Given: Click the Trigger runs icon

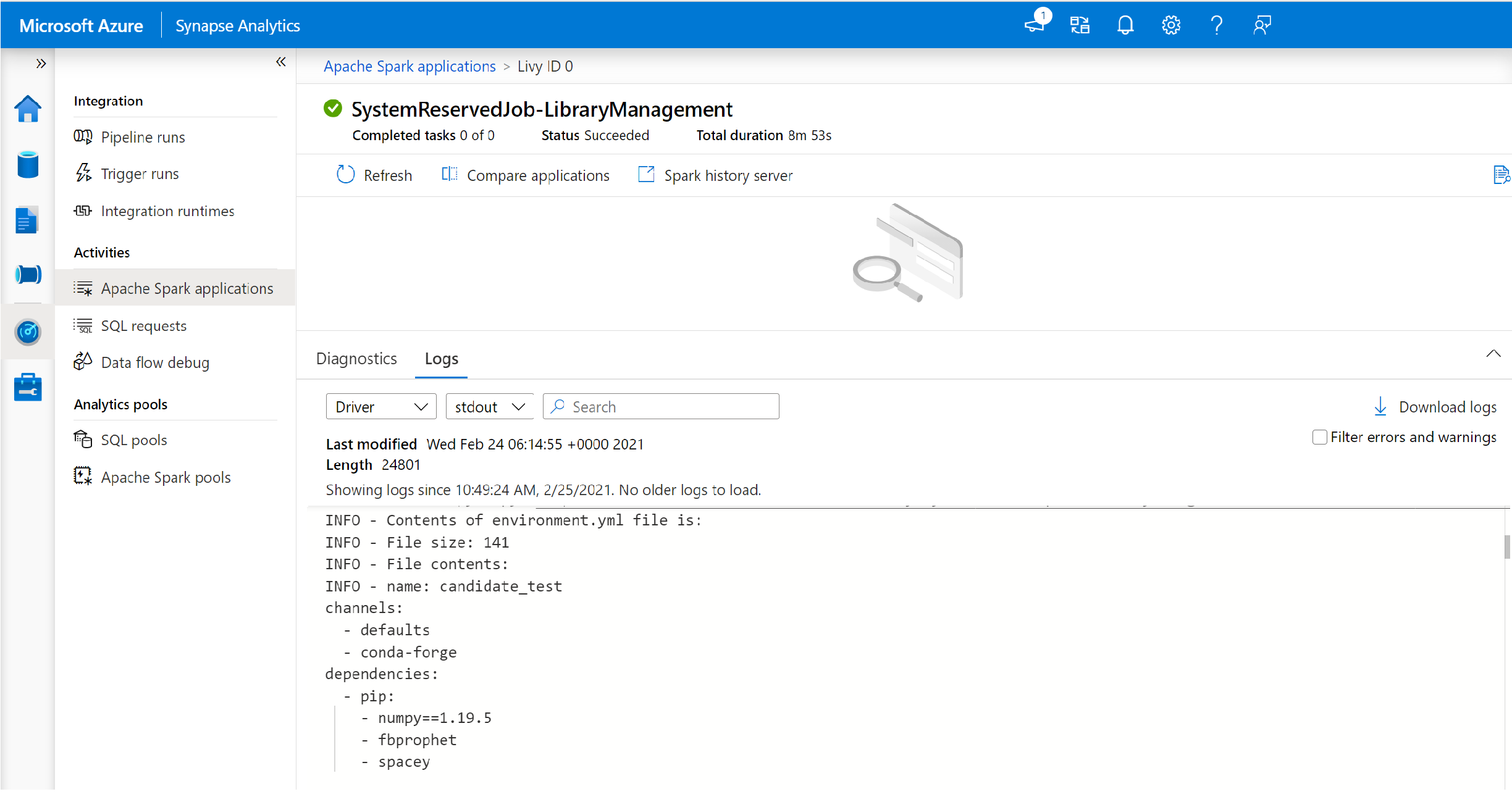Looking at the screenshot, I should 84,173.
